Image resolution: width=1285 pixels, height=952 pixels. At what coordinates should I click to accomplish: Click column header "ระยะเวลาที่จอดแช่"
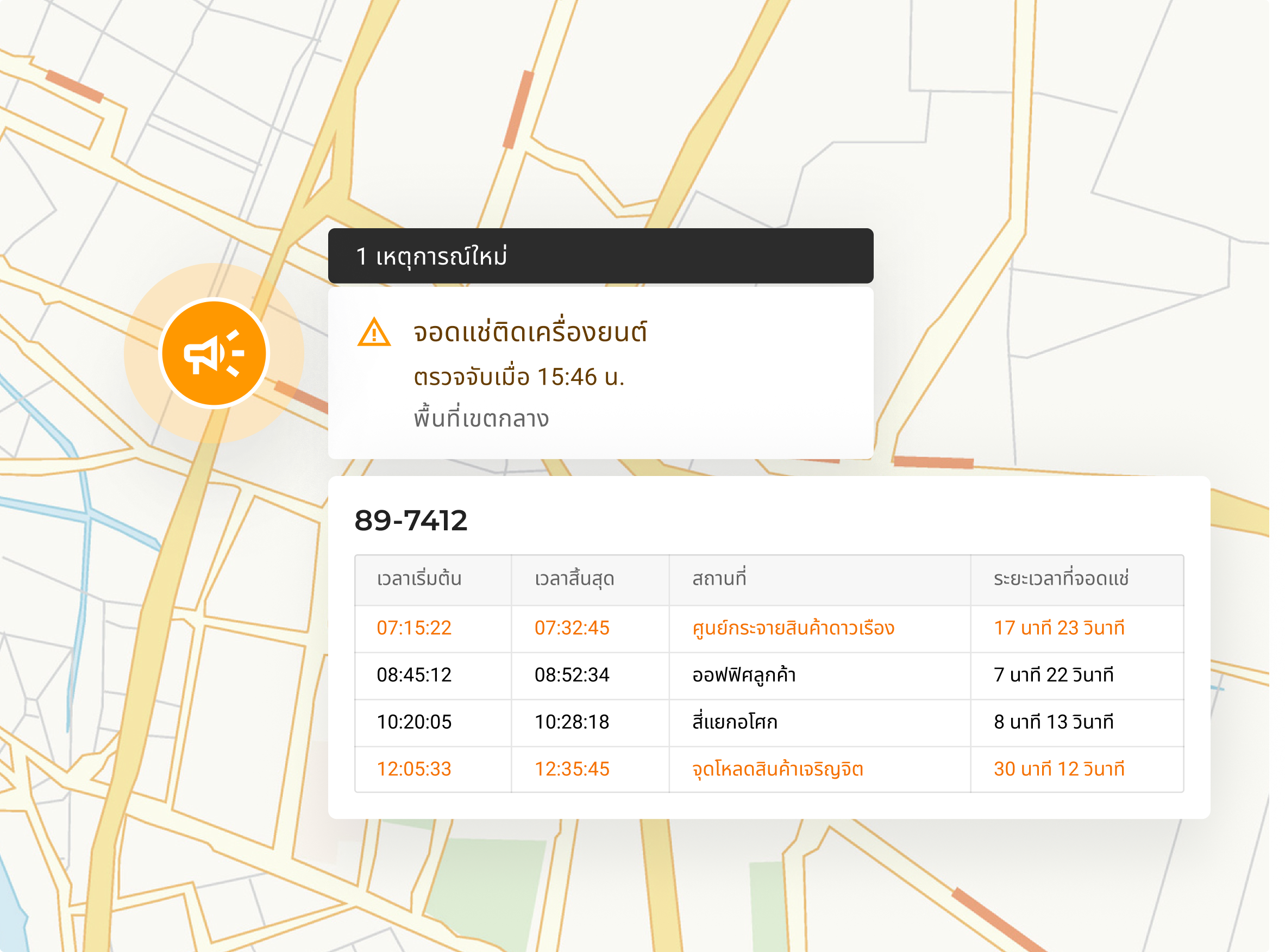[x=1061, y=578]
